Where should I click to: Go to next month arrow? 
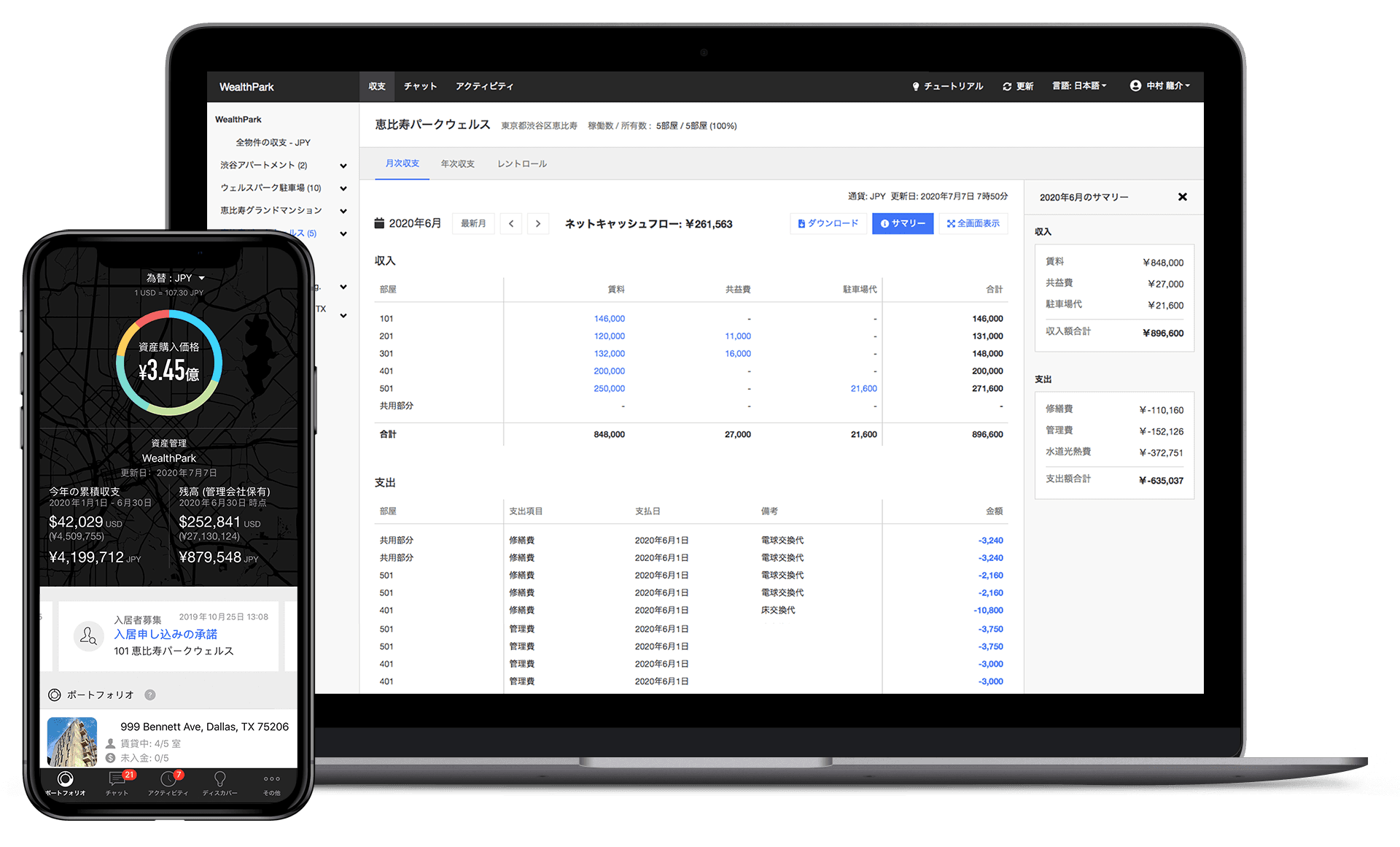point(538,224)
